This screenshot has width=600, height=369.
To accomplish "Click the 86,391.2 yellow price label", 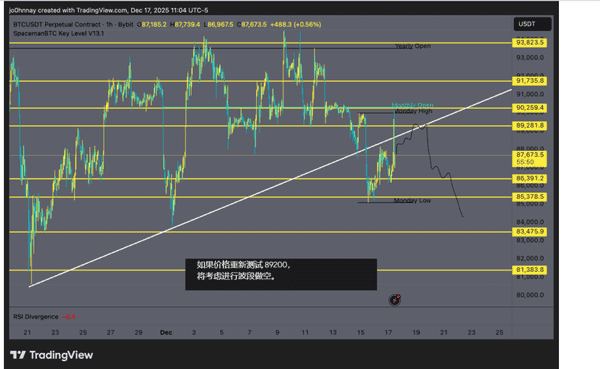I will [x=530, y=178].
